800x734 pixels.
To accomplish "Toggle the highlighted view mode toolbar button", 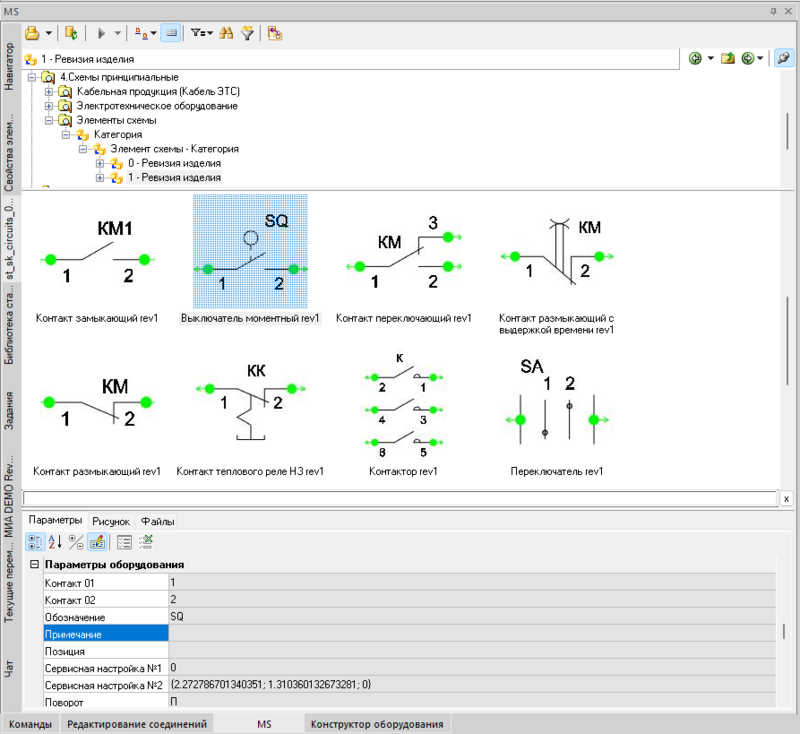I will (171, 33).
